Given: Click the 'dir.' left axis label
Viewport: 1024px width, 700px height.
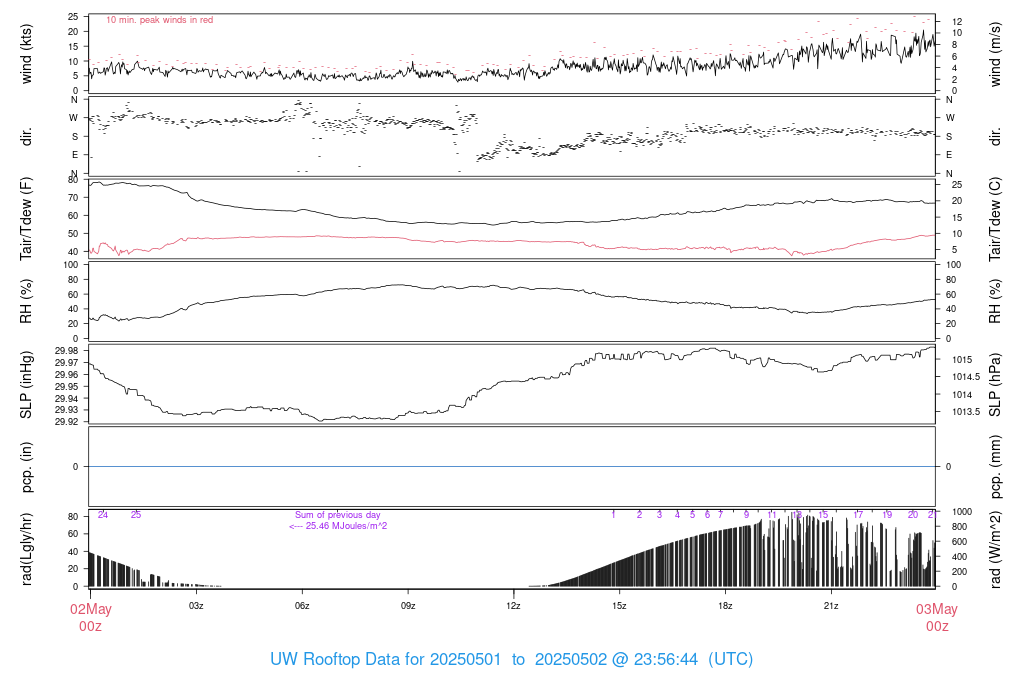Looking at the screenshot, I should (x=27, y=136).
